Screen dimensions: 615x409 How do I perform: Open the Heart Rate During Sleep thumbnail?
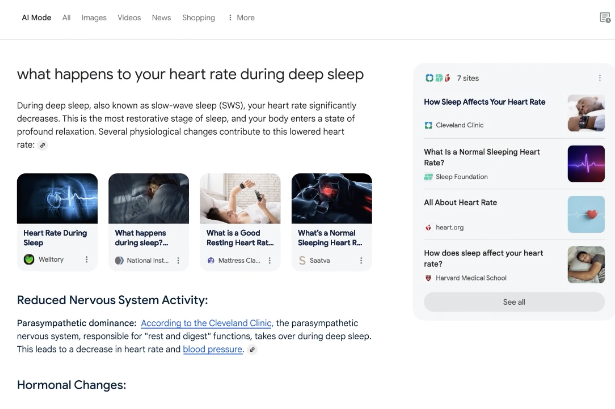click(57, 198)
